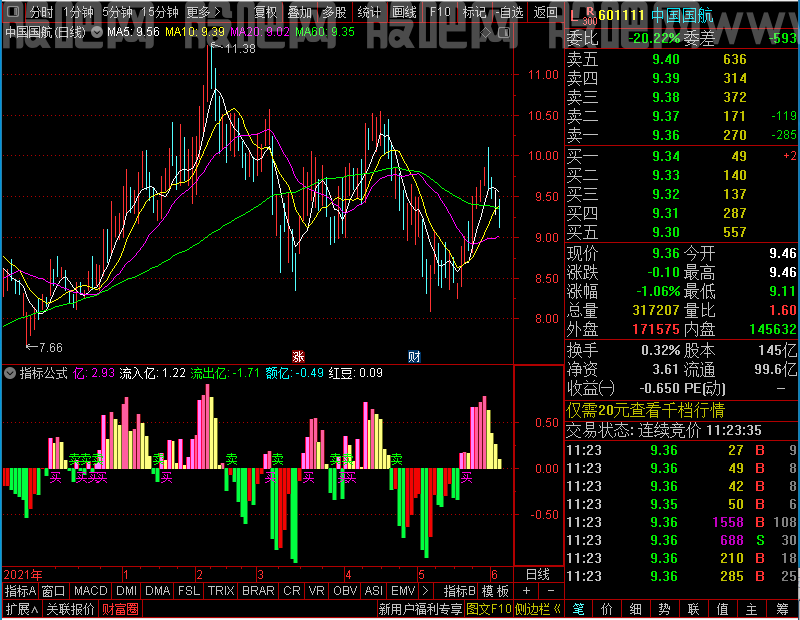Image resolution: width=800 pixels, height=620 pixels.
Task: Expand more indicator tabs with the > arrow
Action: pyautogui.click(x=425, y=591)
